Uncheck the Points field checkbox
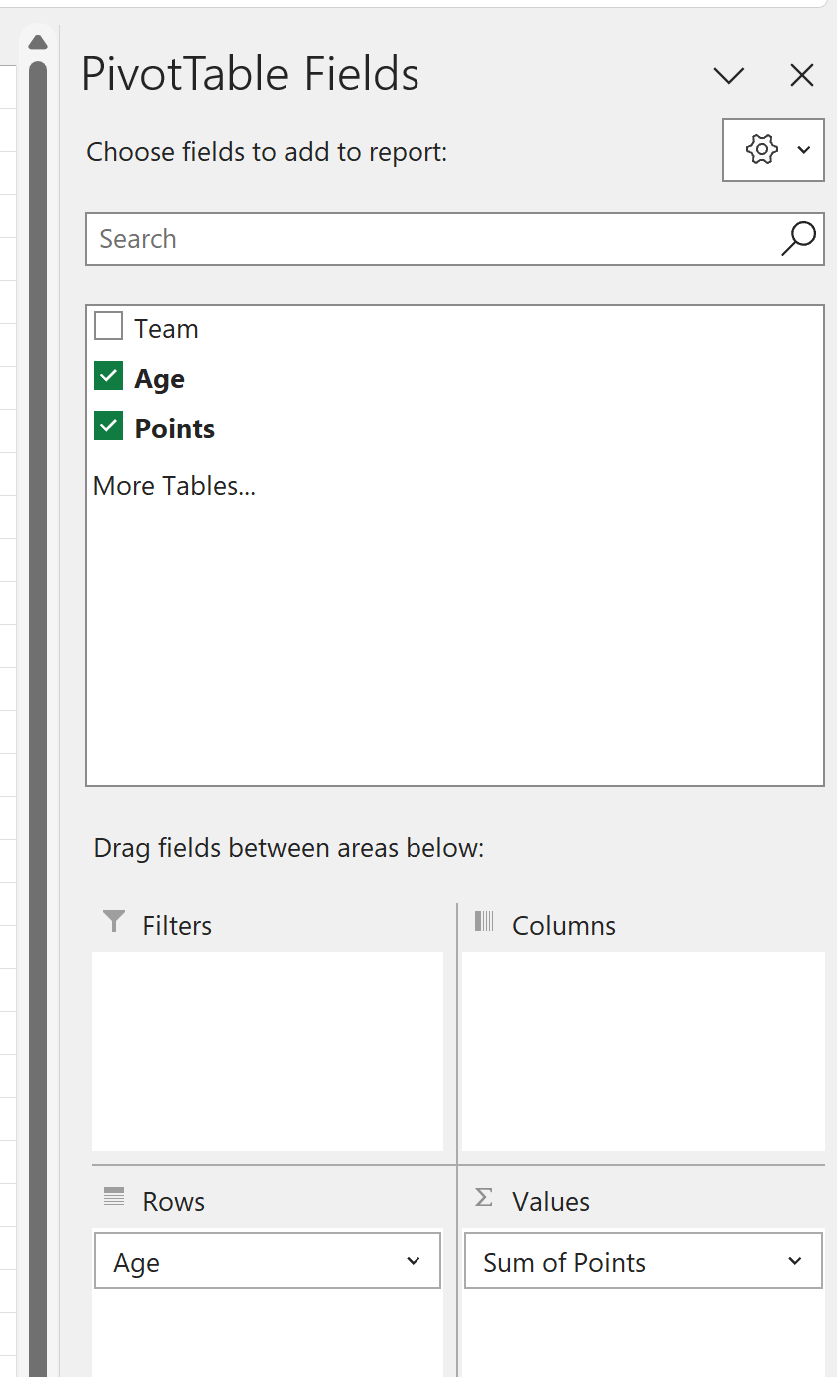This screenshot has width=837, height=1377. click(108, 425)
